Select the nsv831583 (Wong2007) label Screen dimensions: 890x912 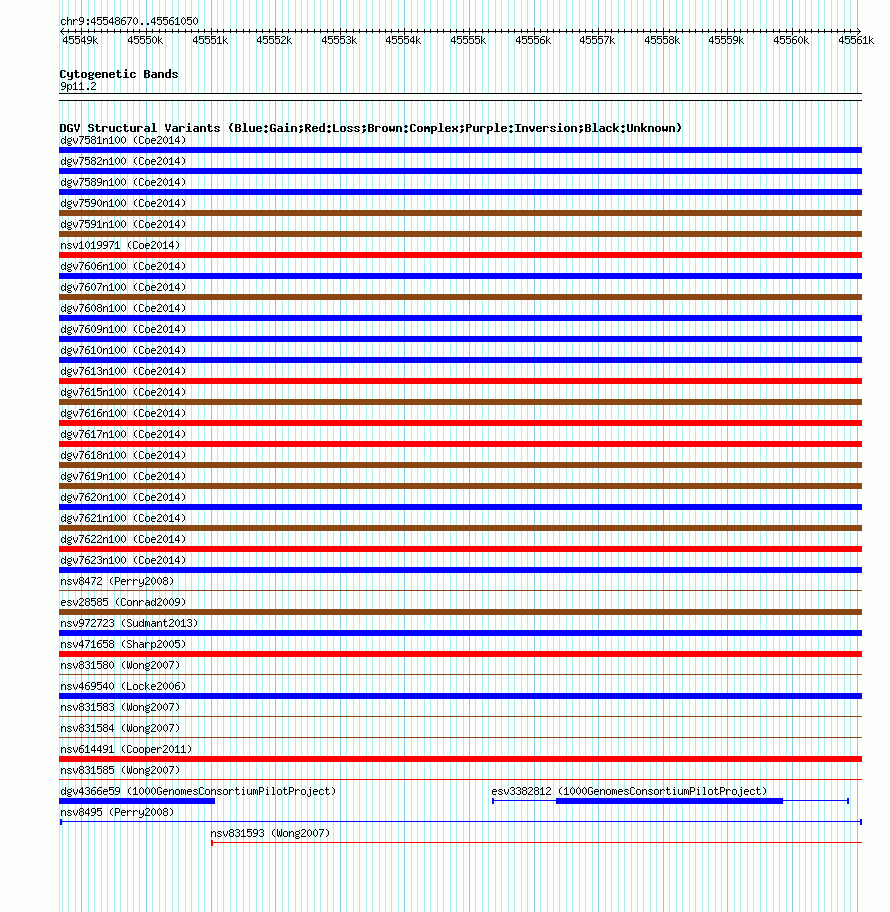[120, 707]
